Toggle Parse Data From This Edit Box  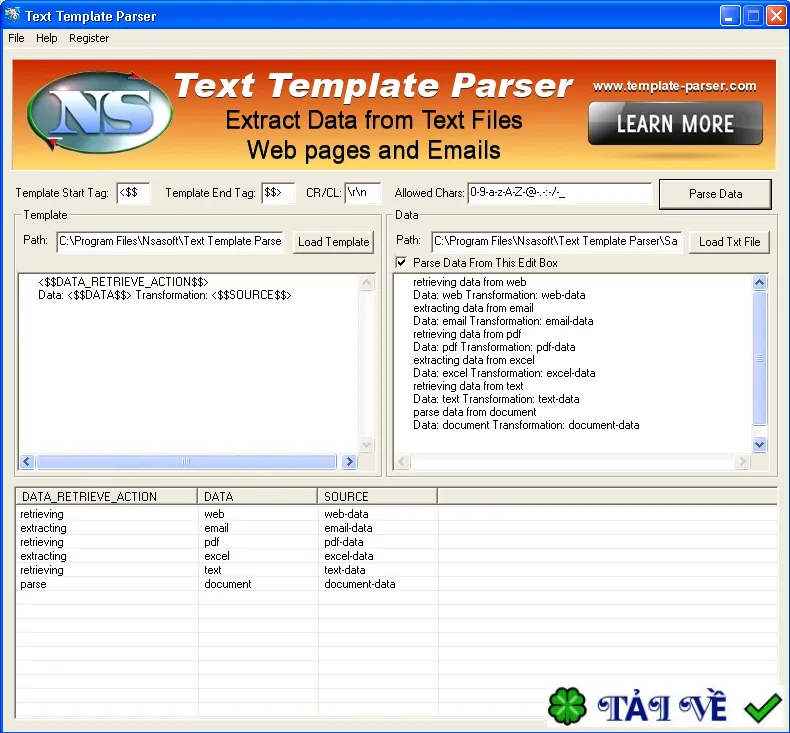[x=402, y=262]
